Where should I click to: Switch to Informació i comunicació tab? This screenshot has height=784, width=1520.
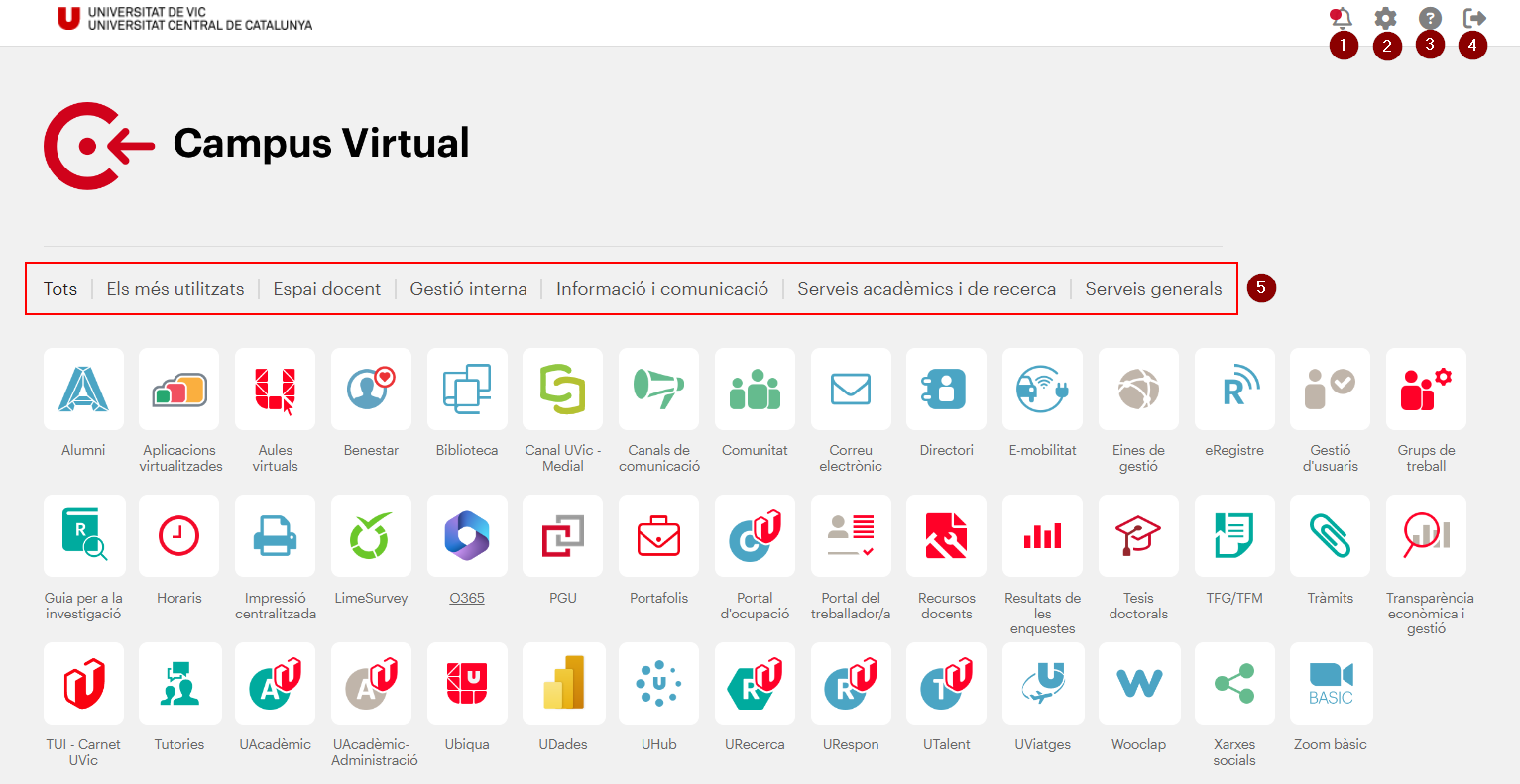point(662,289)
